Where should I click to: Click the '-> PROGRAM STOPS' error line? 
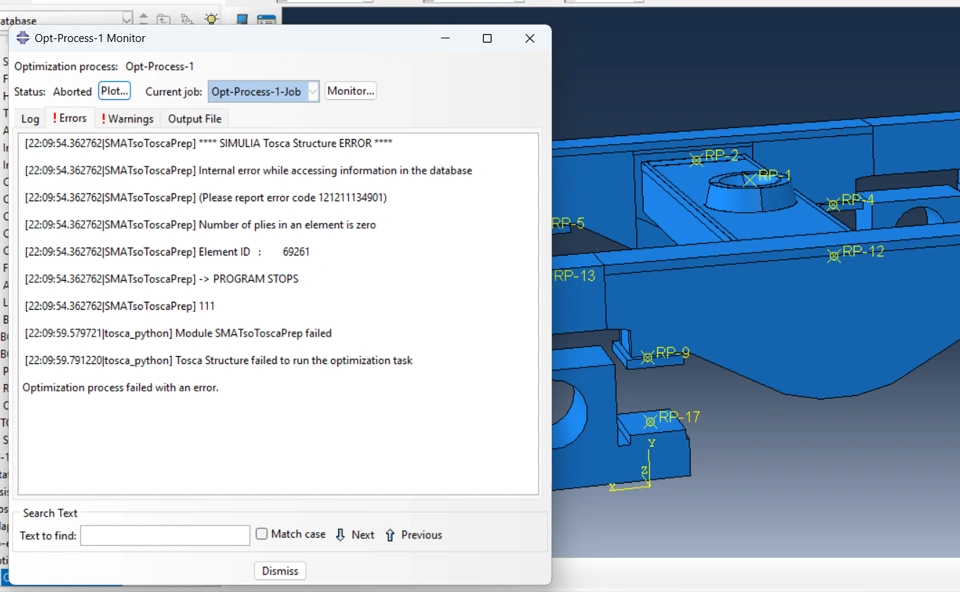[162, 279]
